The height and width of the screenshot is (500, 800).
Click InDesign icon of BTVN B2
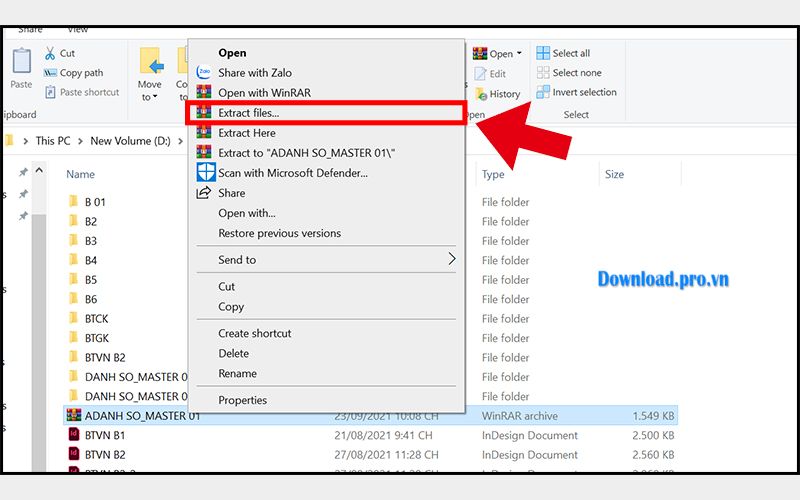pos(74,454)
